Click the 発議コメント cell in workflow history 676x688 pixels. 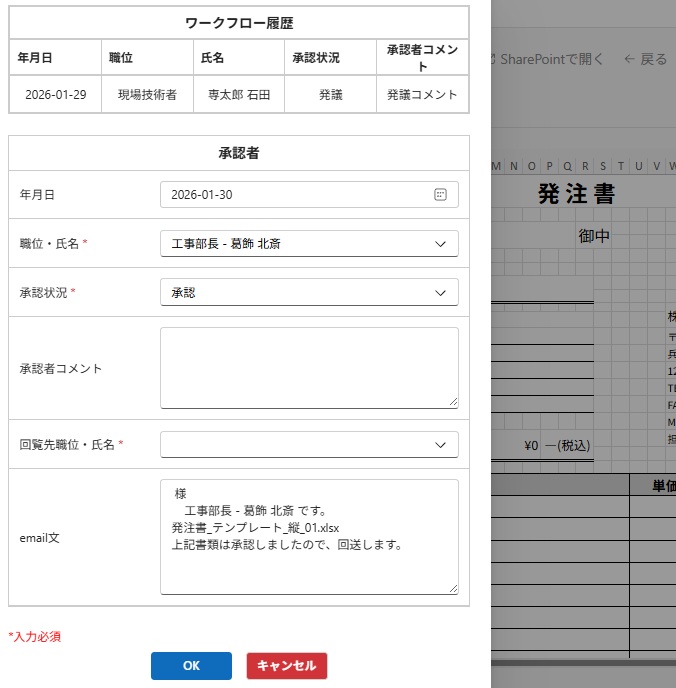click(x=422, y=95)
